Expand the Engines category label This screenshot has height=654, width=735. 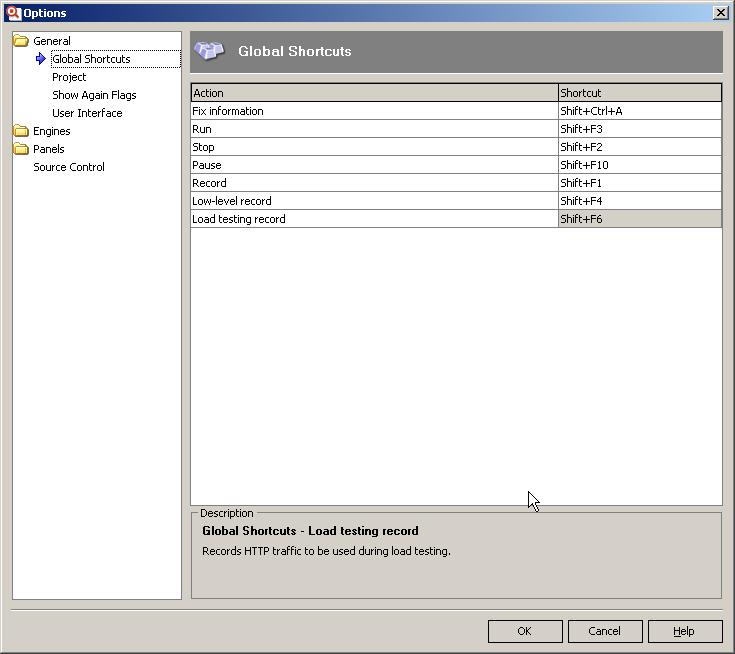tap(52, 131)
